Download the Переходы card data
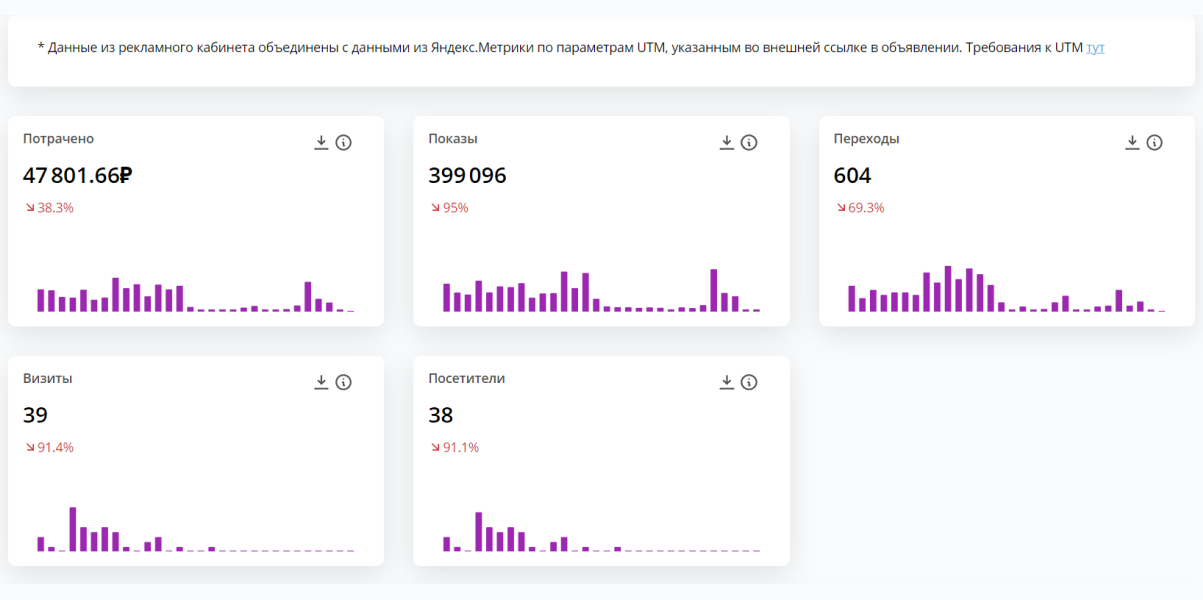This screenshot has height=600, width=1203. click(x=1132, y=143)
